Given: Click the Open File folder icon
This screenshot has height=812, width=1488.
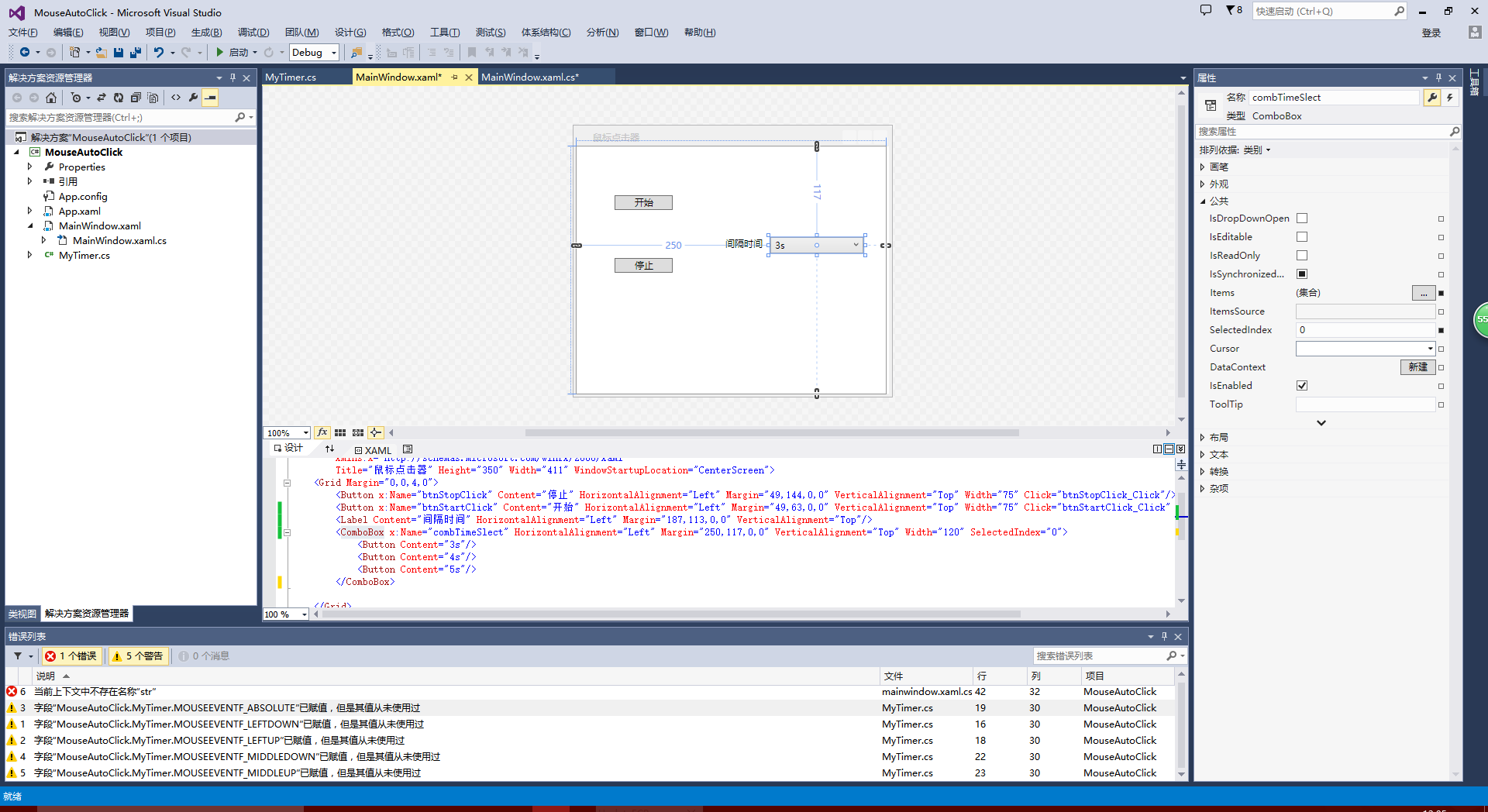Looking at the screenshot, I should click(102, 52).
